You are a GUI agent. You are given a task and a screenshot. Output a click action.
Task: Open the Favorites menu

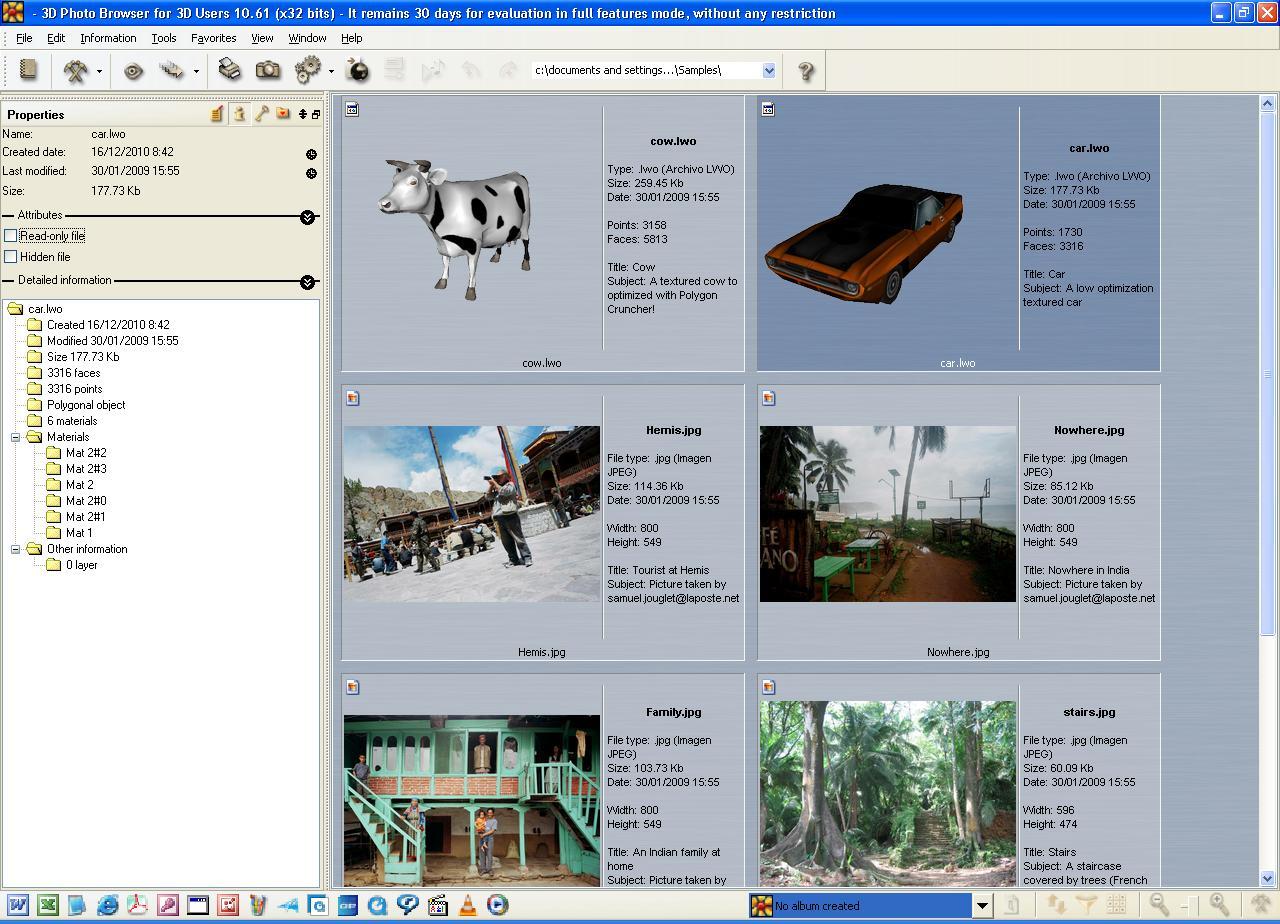pos(213,38)
